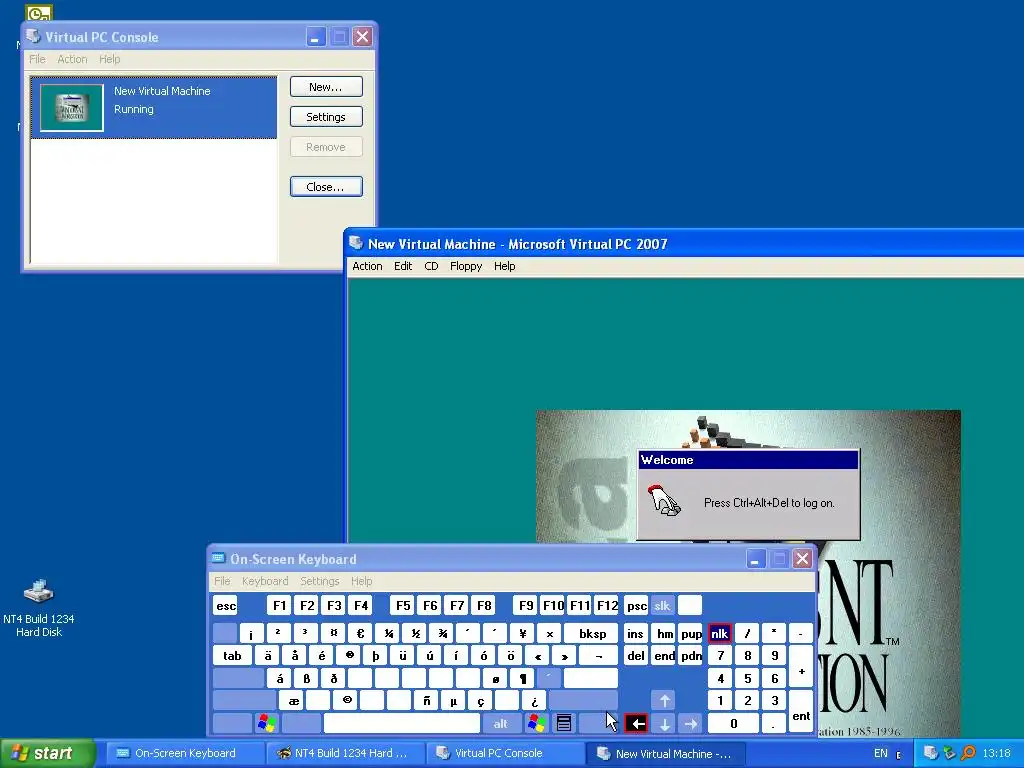
Task: Open Settings menu in On-Screen Keyboard
Action: 319,581
